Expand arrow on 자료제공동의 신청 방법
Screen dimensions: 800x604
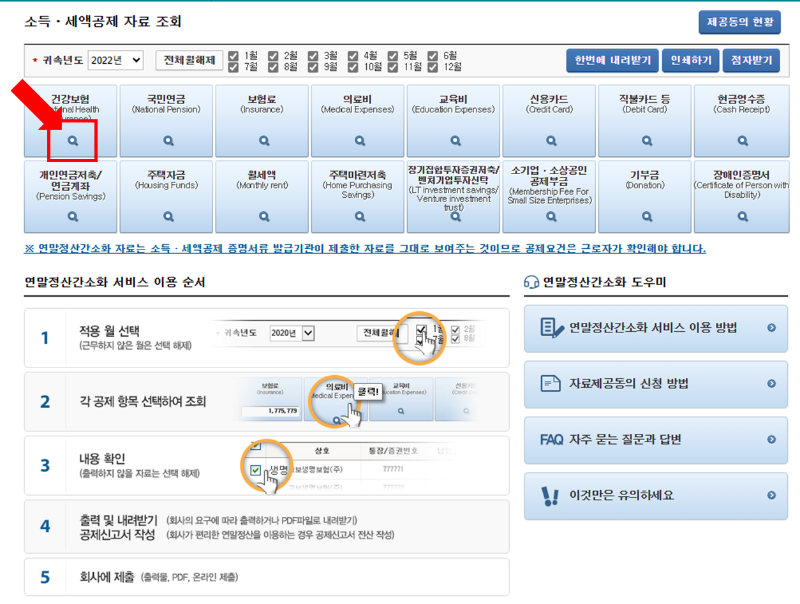coord(771,384)
